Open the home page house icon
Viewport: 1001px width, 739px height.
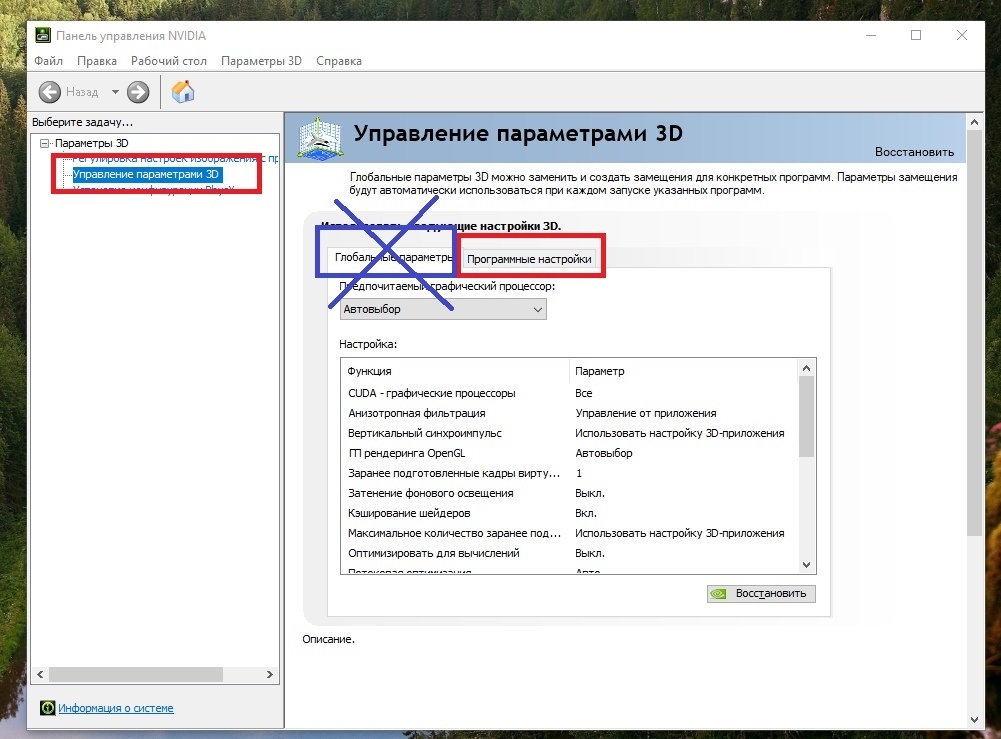coord(183,92)
